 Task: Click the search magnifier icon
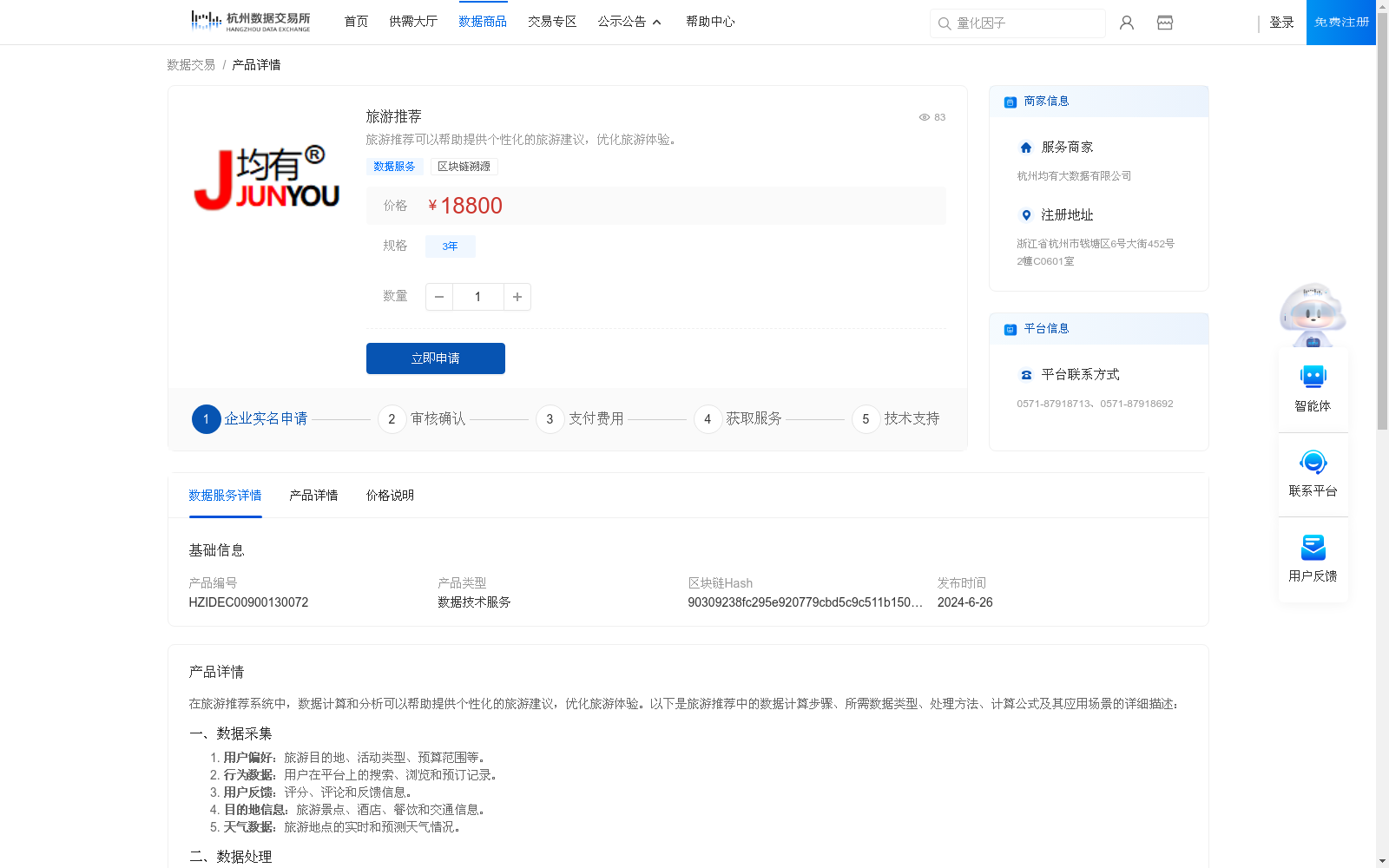(x=945, y=23)
